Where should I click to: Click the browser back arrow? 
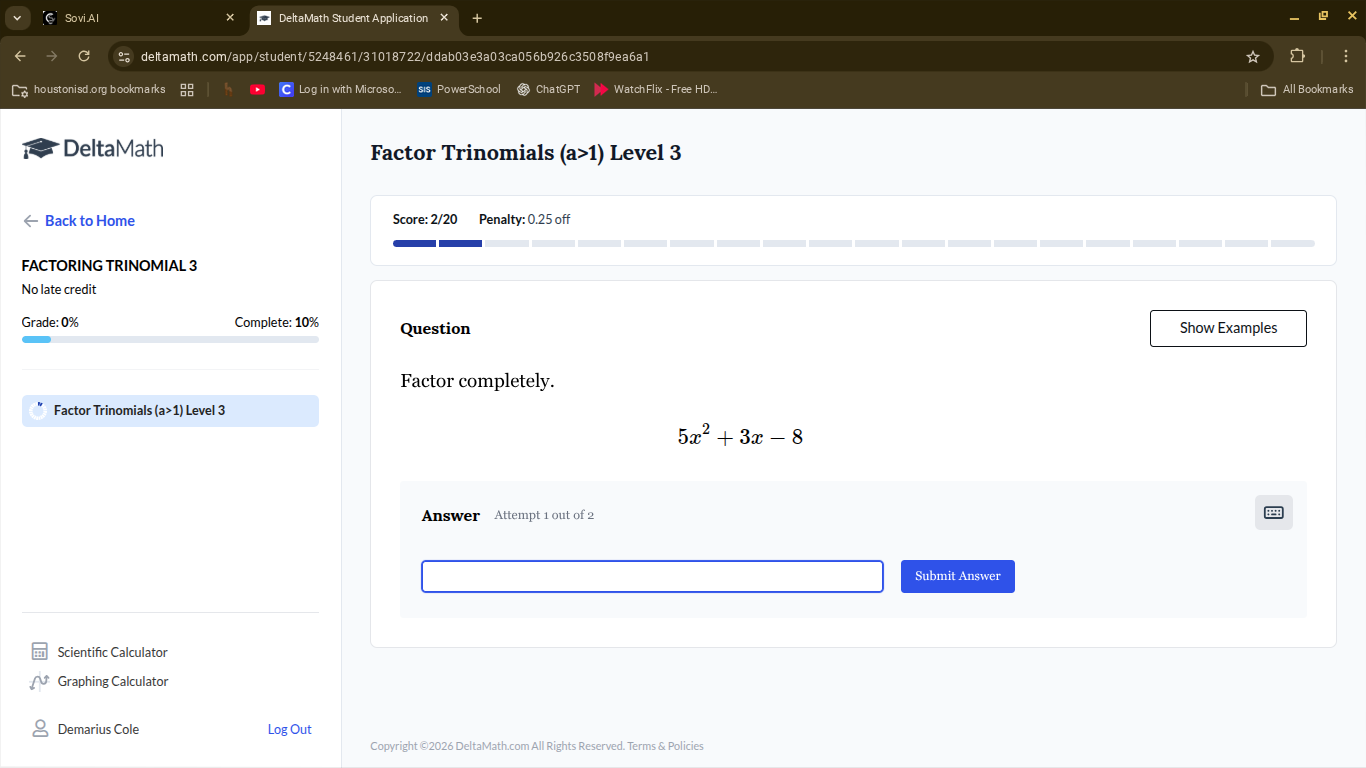coord(20,56)
